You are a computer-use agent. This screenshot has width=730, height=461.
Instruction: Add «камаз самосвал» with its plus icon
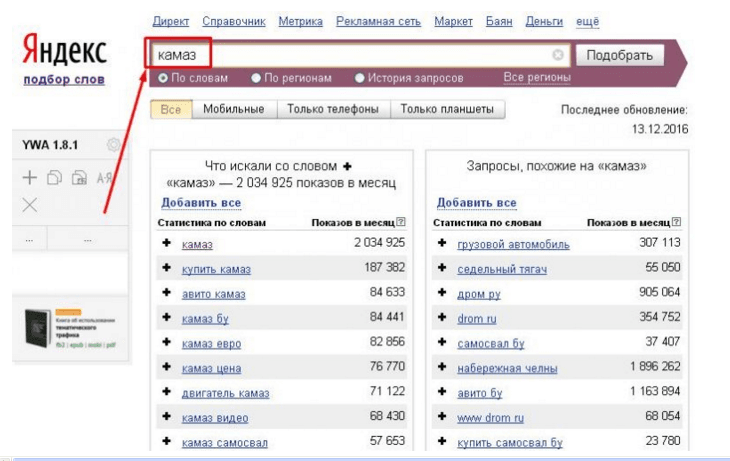(167, 441)
